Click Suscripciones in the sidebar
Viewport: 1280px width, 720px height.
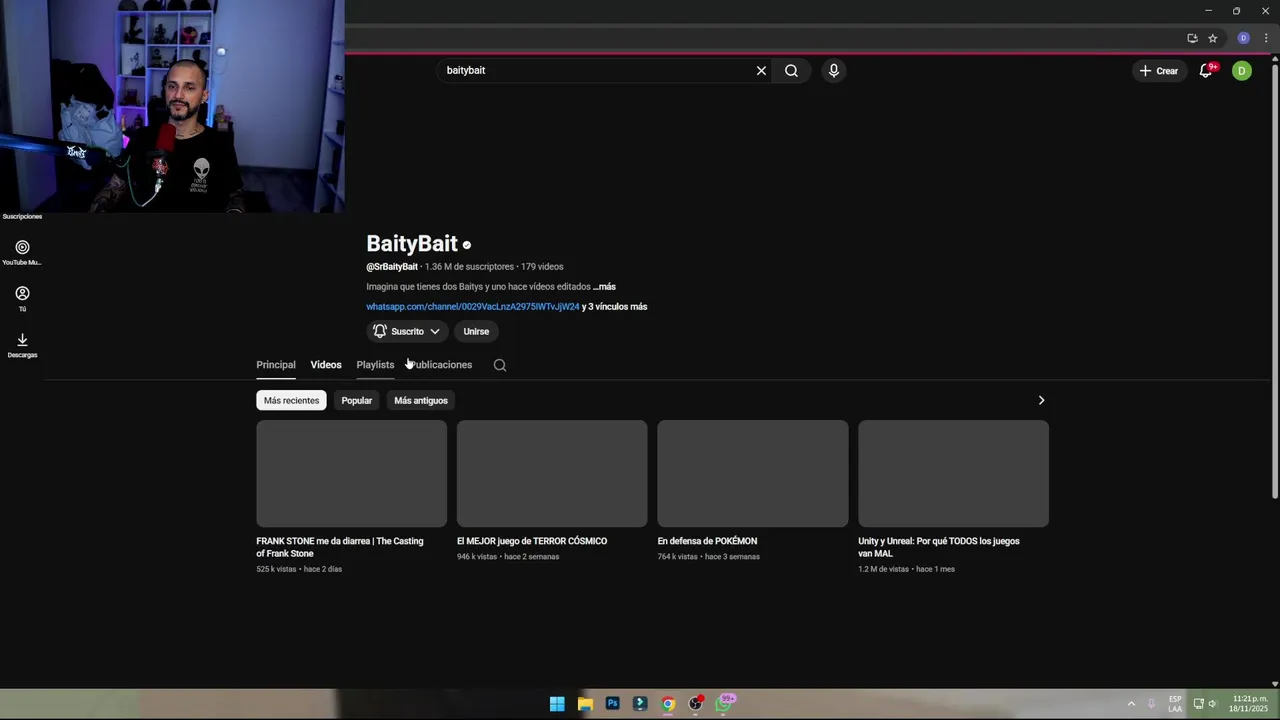pyautogui.click(x=22, y=216)
